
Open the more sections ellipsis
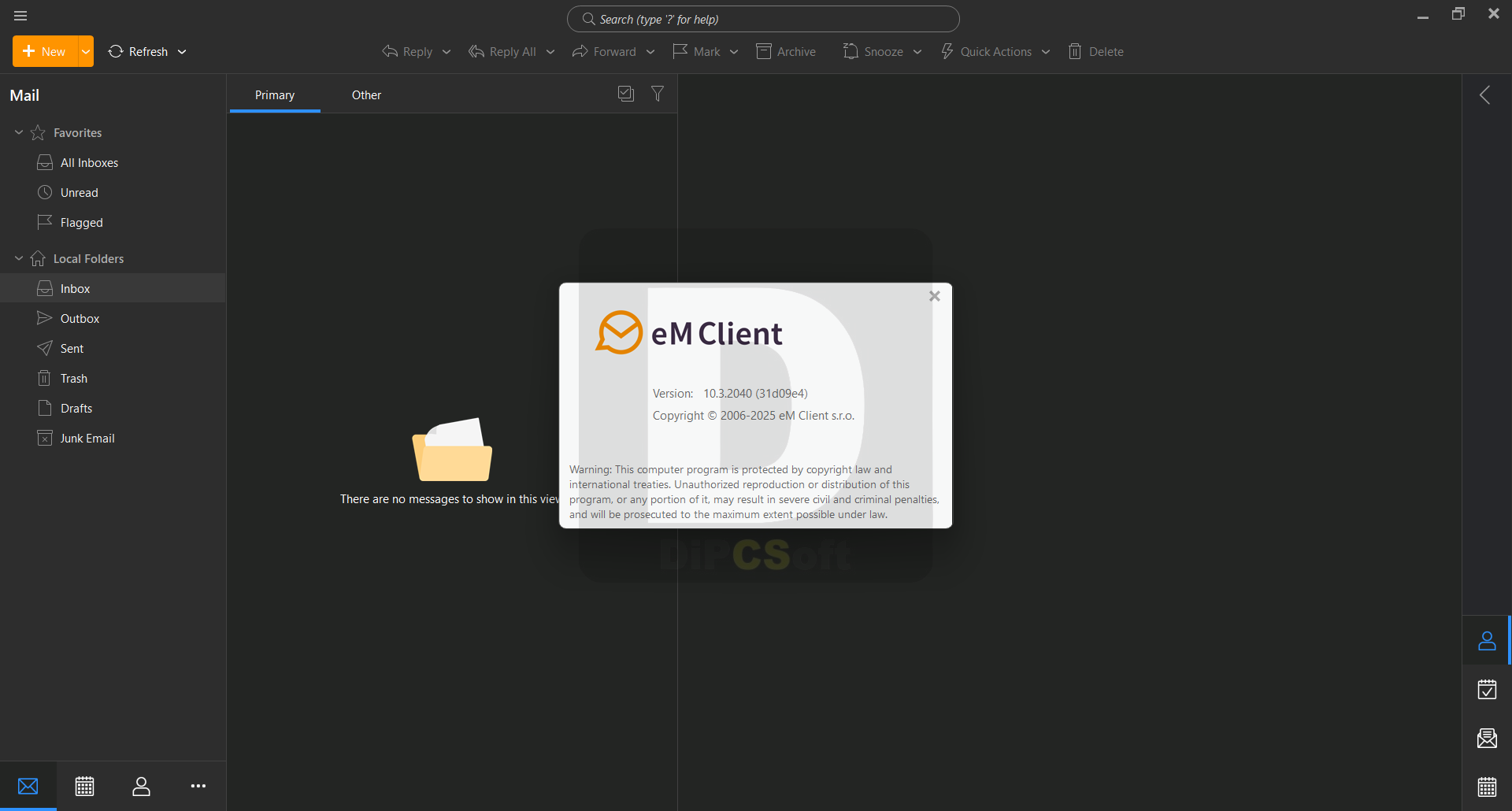(x=198, y=786)
